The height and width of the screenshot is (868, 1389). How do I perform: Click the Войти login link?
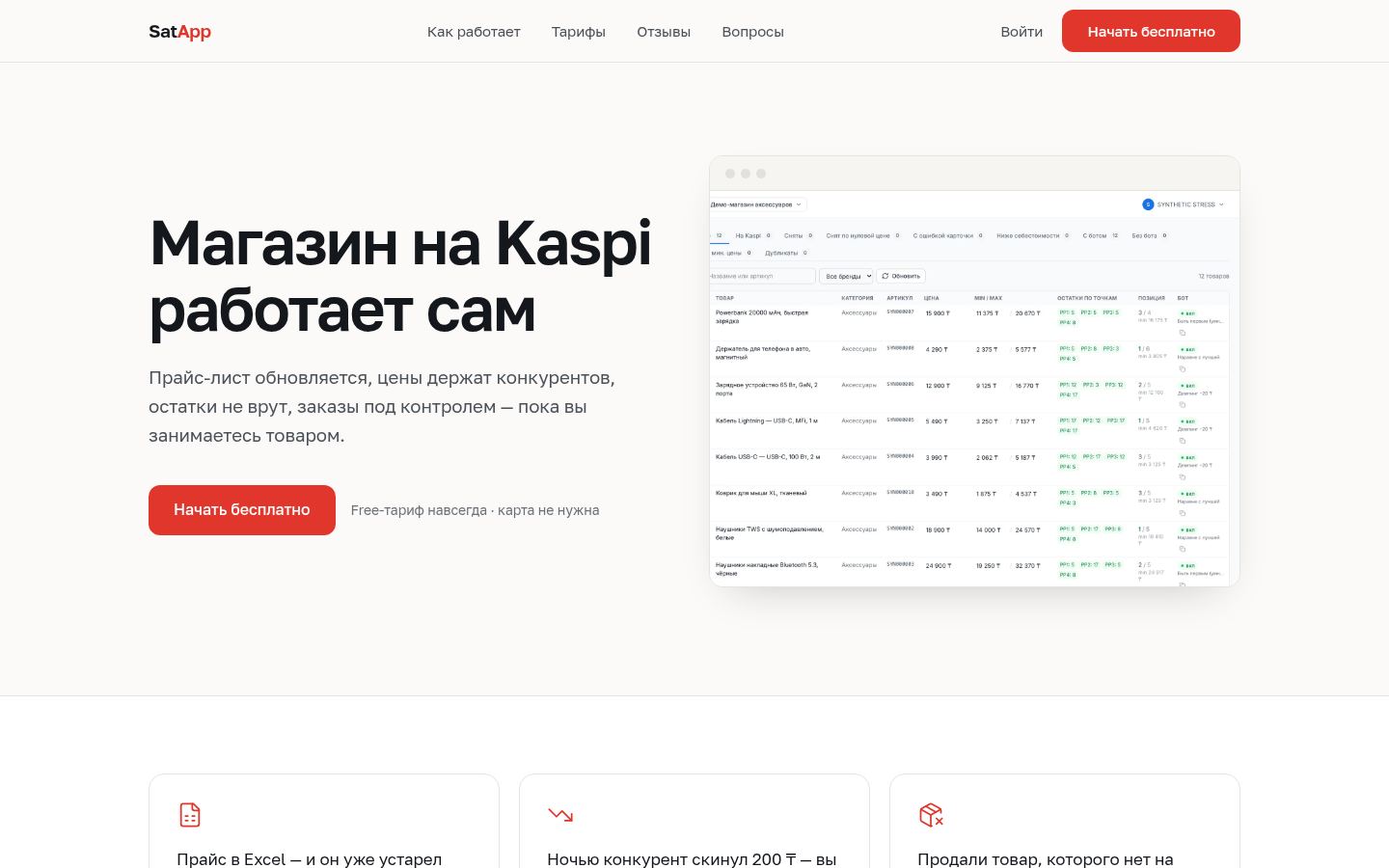pyautogui.click(x=1021, y=32)
